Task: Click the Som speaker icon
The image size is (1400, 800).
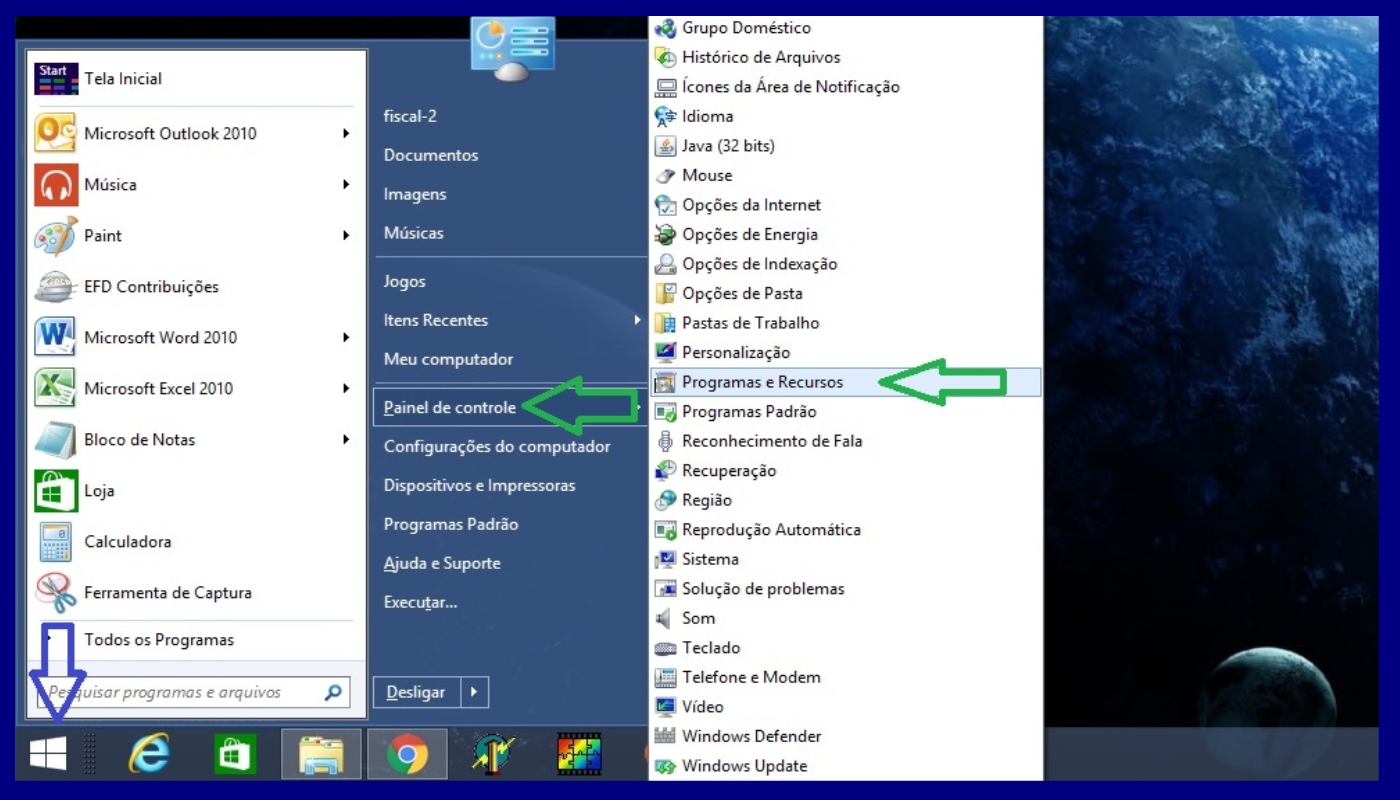Action: click(665, 618)
